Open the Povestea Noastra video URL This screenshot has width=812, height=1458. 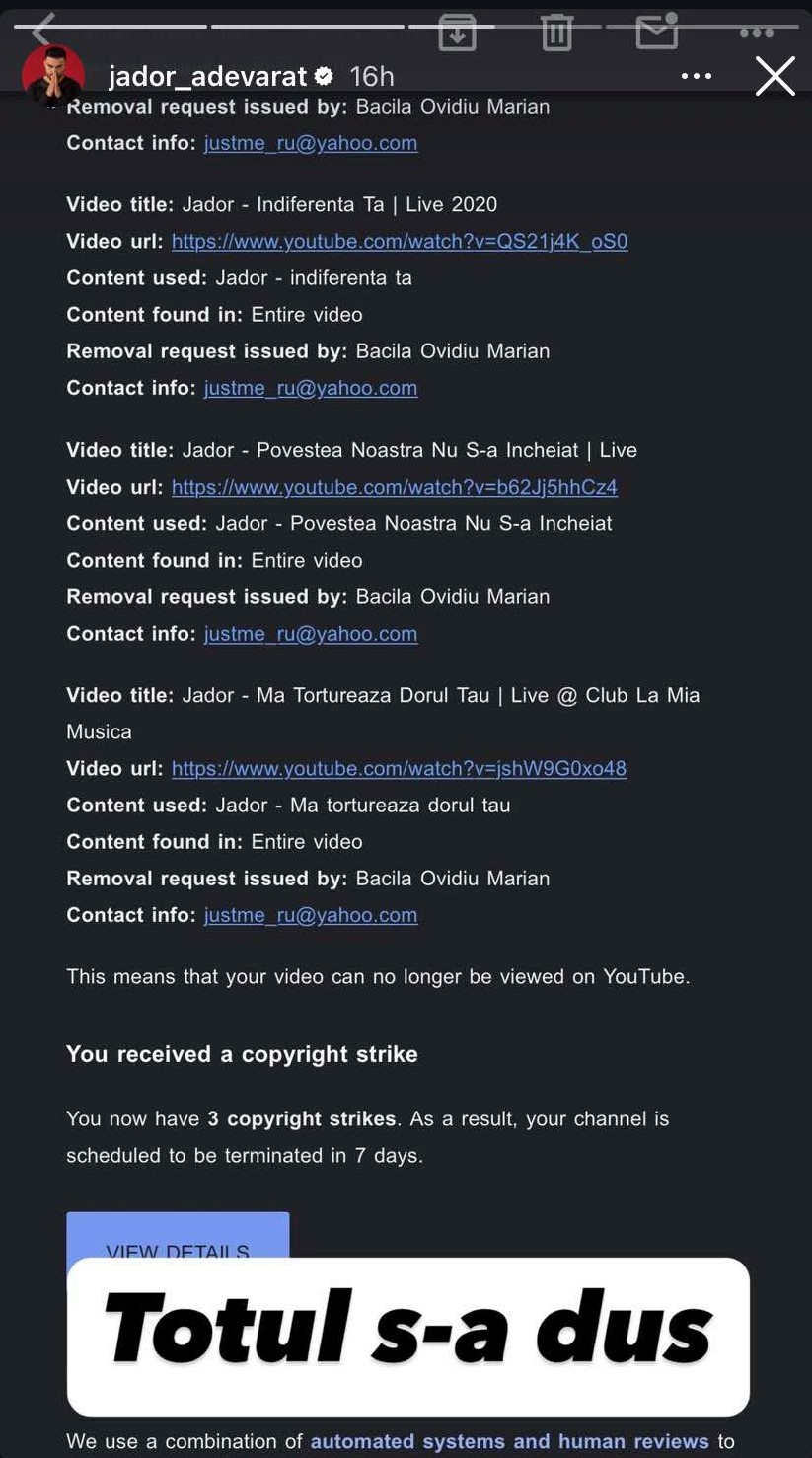coord(394,487)
